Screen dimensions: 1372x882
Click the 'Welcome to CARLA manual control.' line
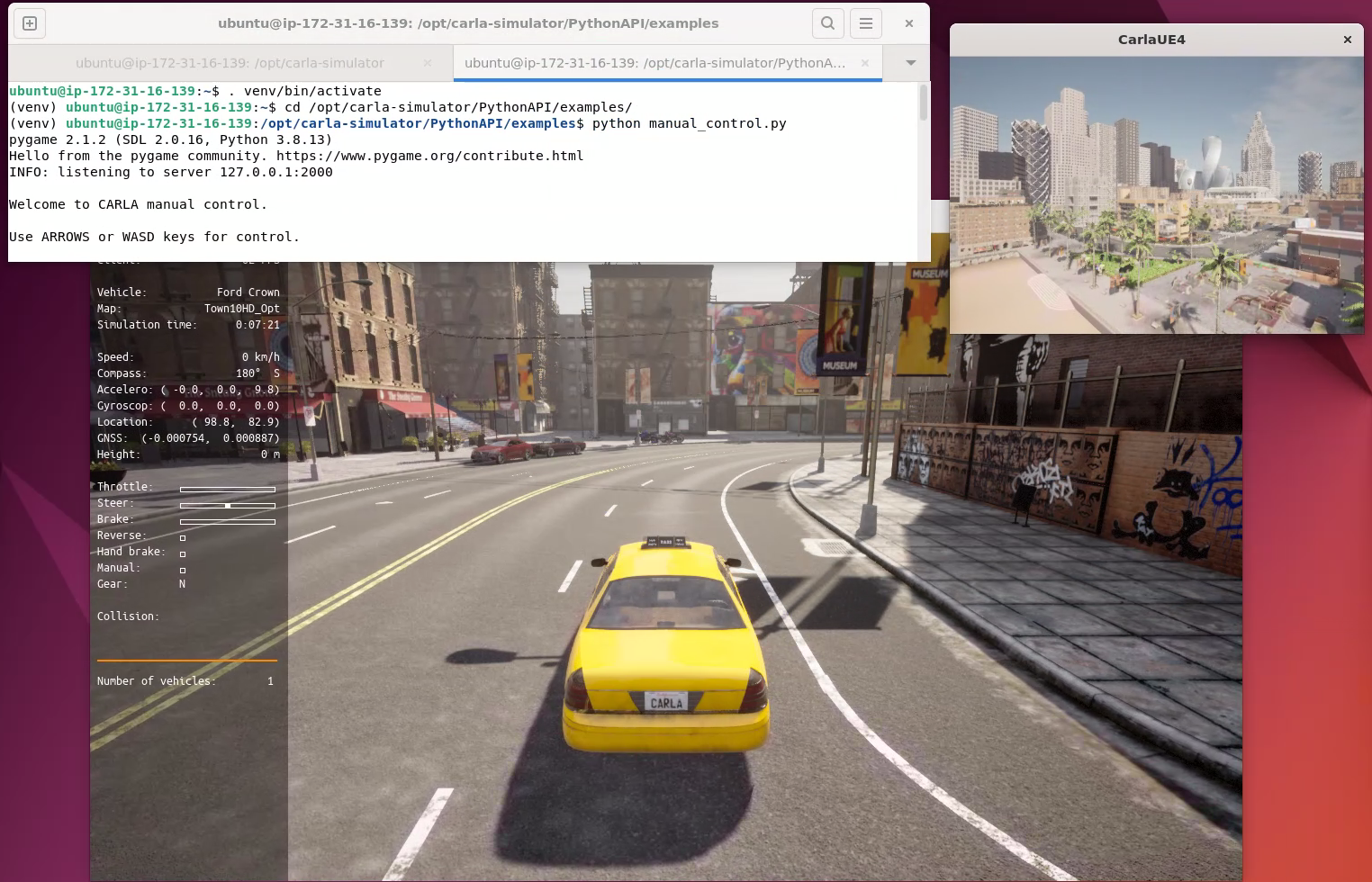click(x=138, y=204)
